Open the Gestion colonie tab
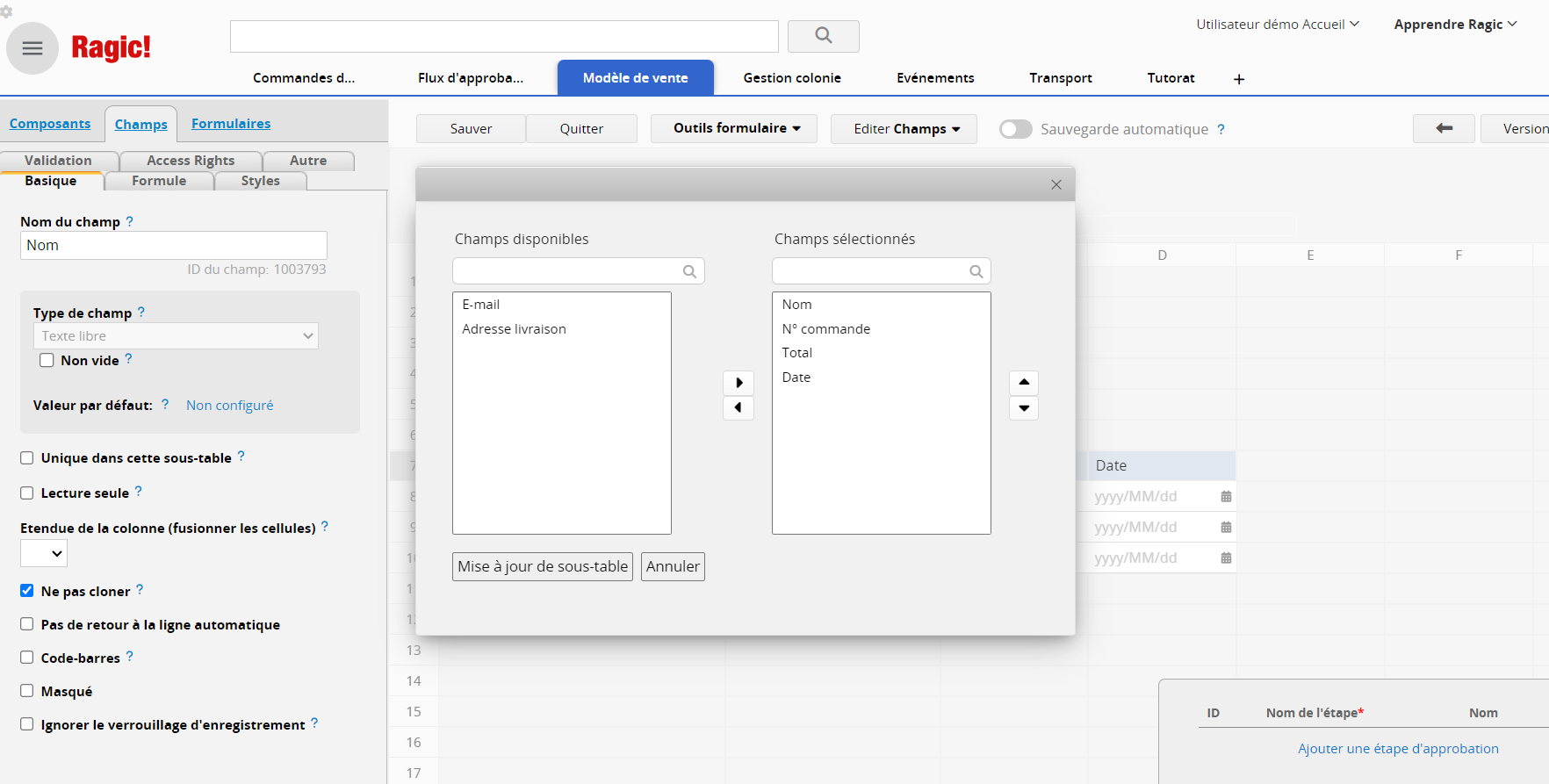This screenshot has height=784, width=1549. coord(792,78)
